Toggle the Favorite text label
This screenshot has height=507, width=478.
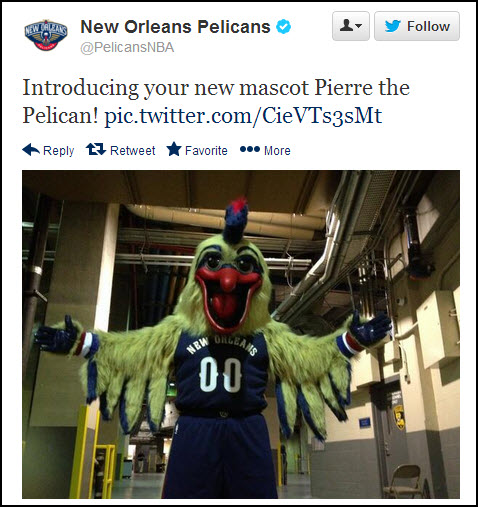[206, 151]
